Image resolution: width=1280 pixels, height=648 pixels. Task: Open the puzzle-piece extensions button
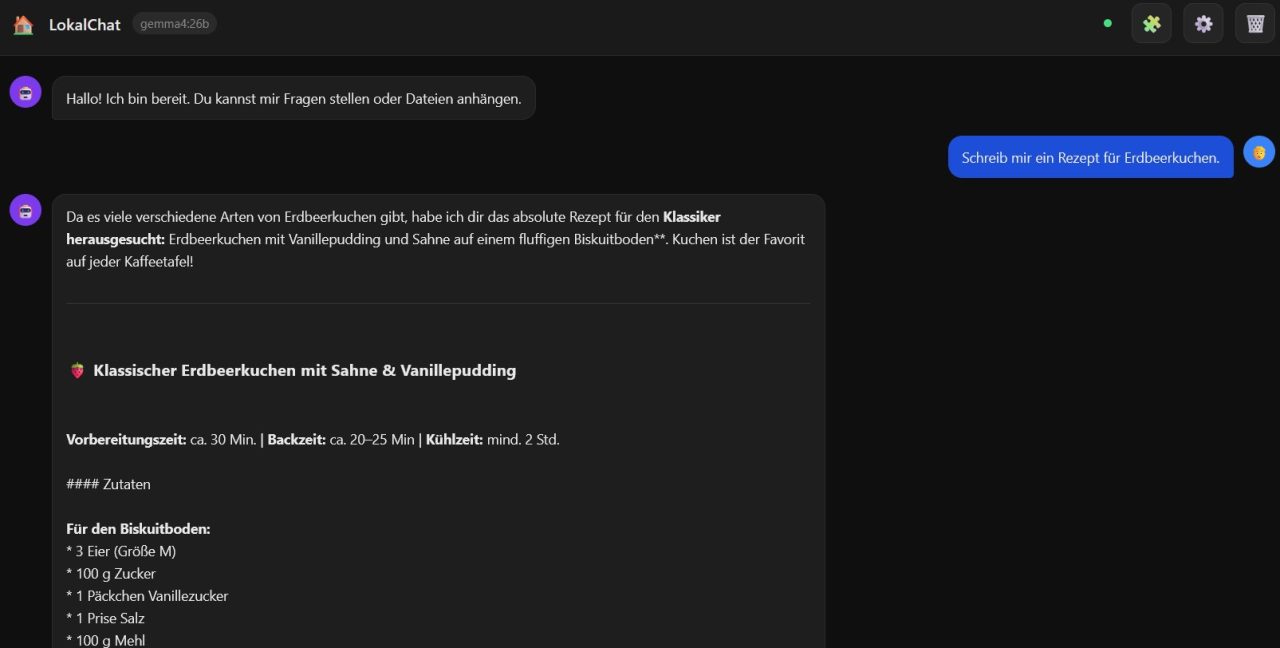pyautogui.click(x=1151, y=24)
